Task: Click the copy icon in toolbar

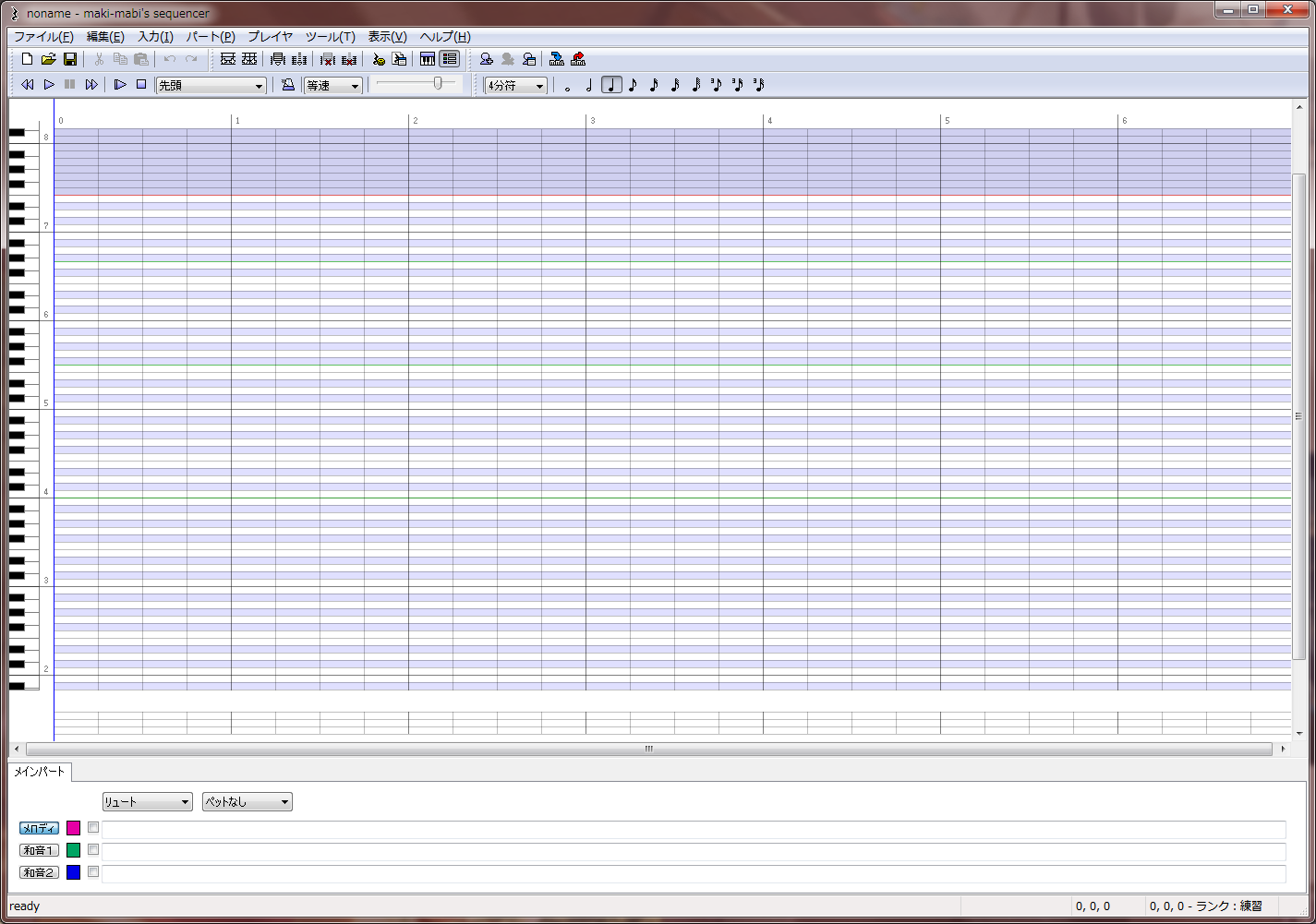Action: [120, 59]
